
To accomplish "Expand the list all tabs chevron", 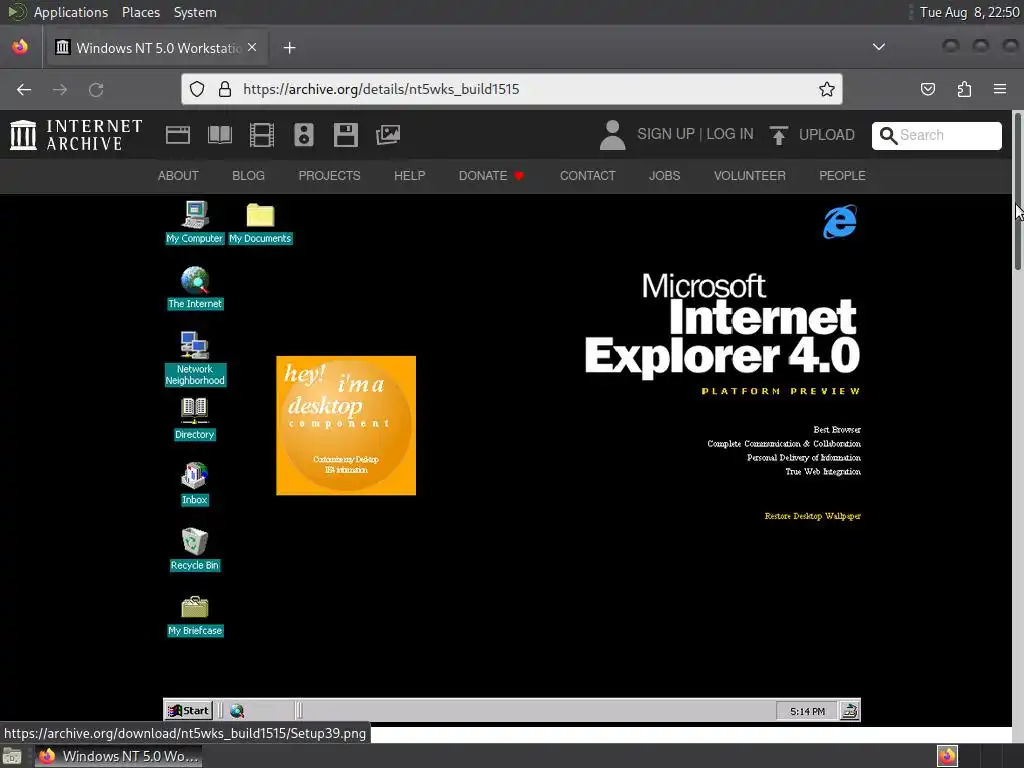I will (879, 47).
